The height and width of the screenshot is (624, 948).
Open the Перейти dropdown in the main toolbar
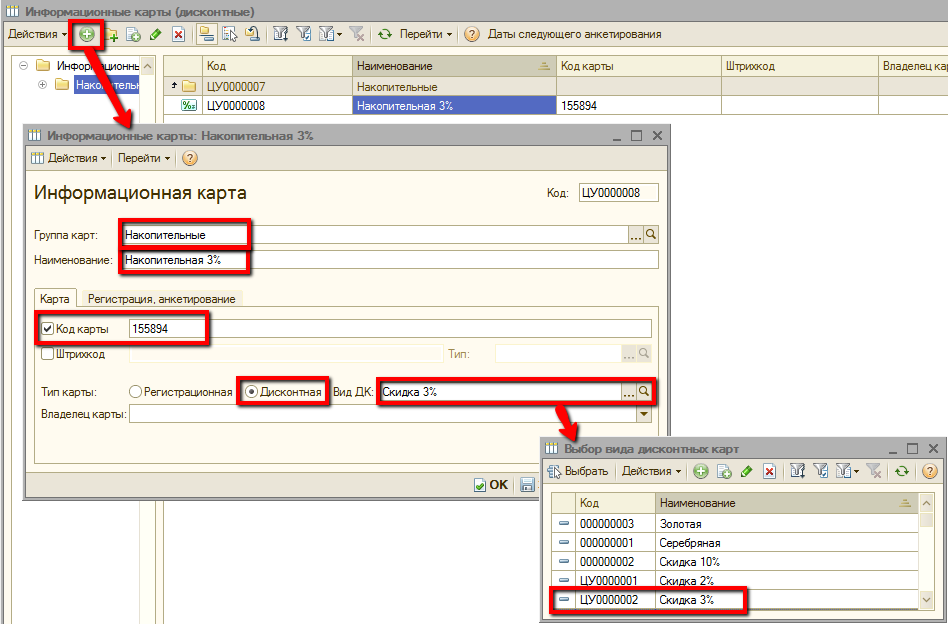point(425,34)
